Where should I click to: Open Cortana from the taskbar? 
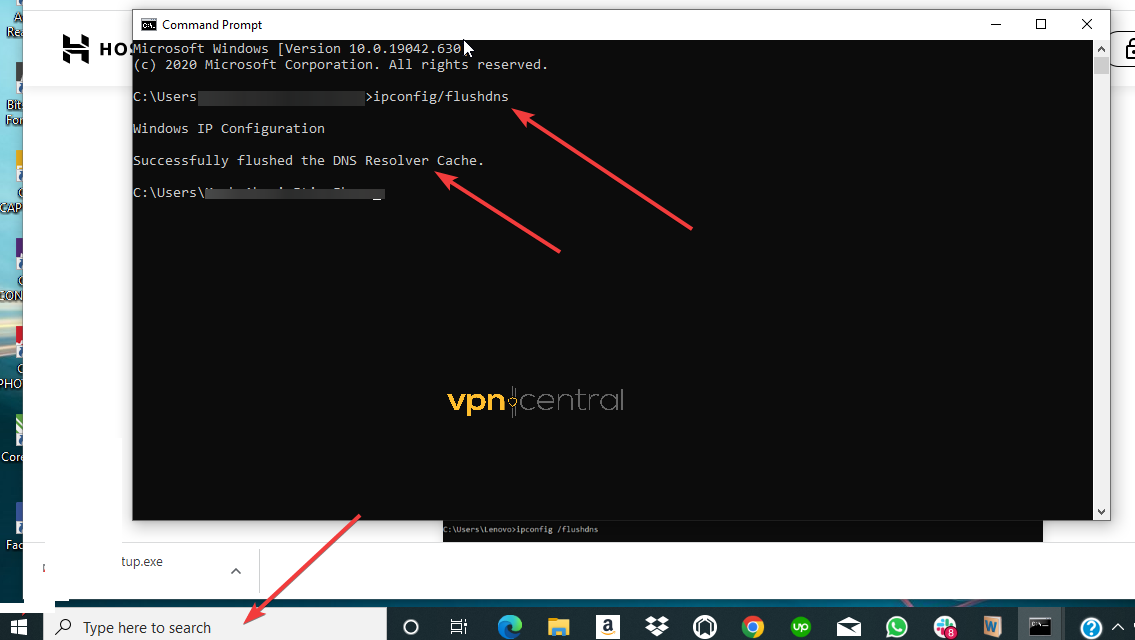(410, 627)
